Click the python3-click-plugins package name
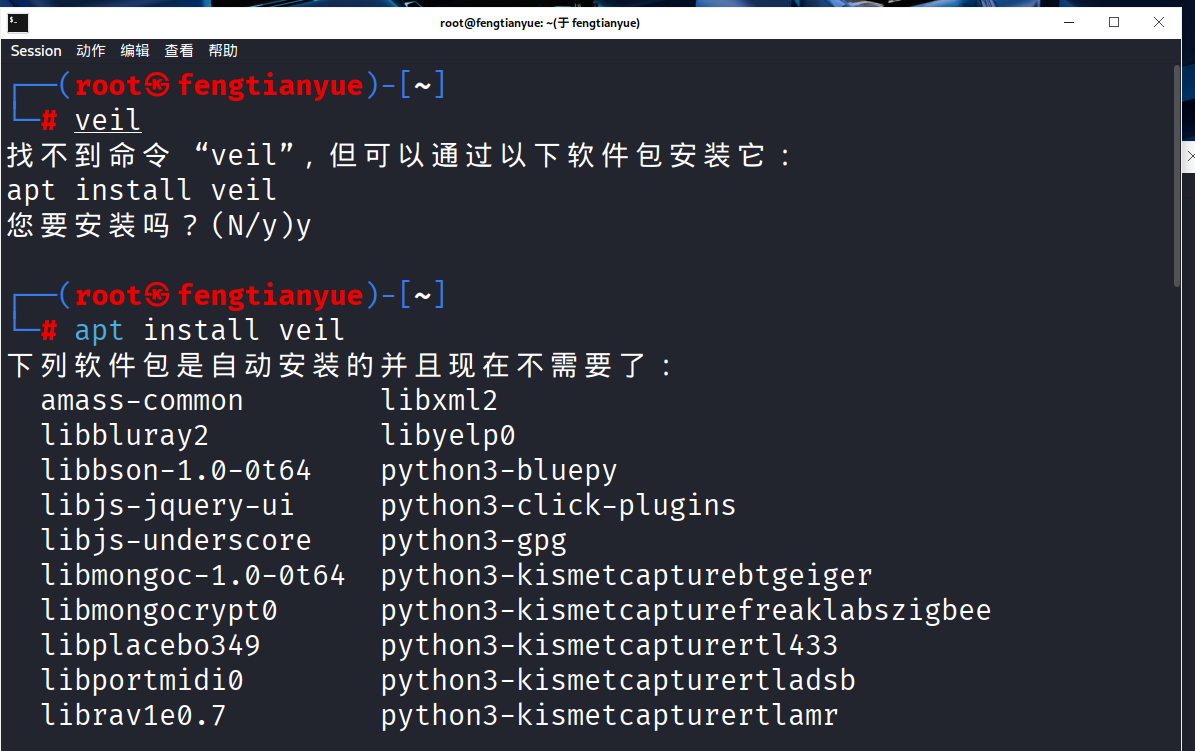Viewport: 1195px width, 751px height. pyautogui.click(x=558, y=506)
